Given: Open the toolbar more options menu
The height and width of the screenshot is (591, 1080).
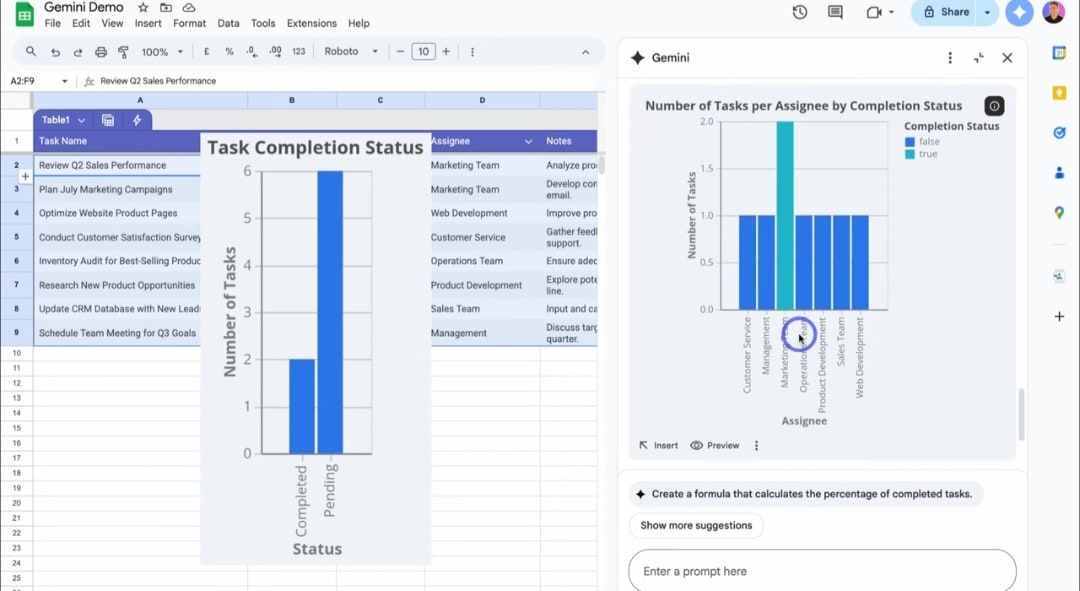Looking at the screenshot, I should (472, 52).
